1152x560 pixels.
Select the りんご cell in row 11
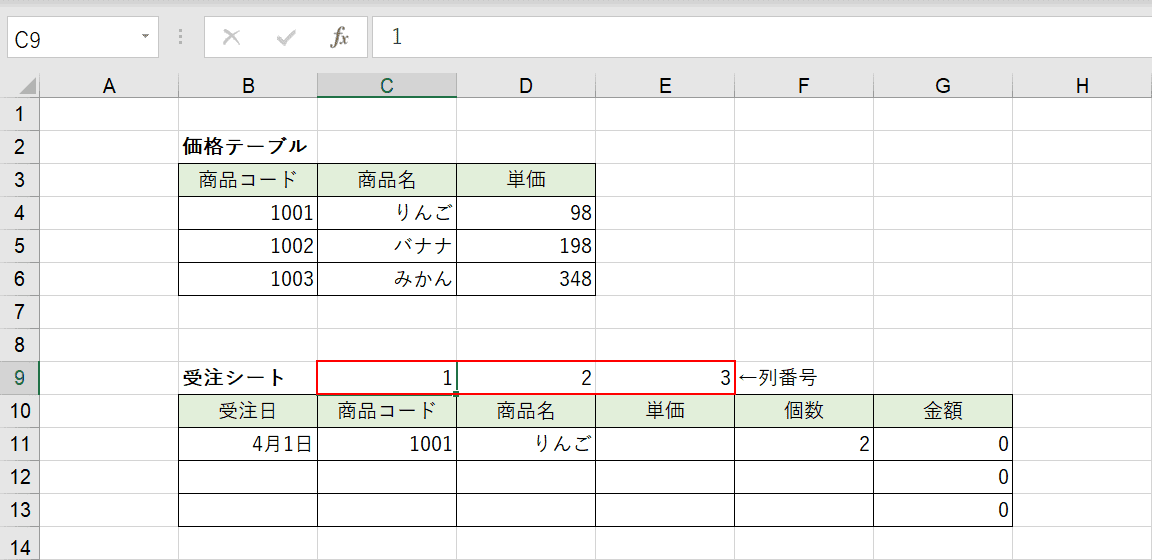pyautogui.click(x=526, y=445)
